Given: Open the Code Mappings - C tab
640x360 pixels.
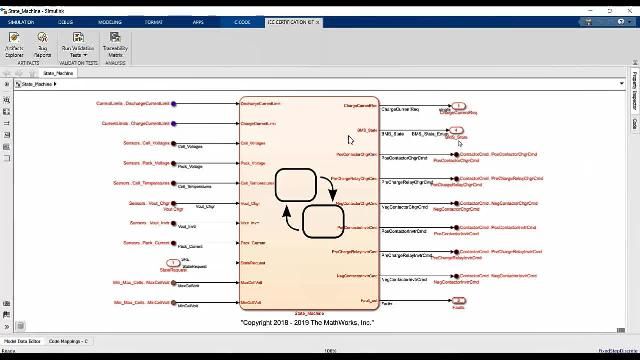Looking at the screenshot, I should point(68,341).
